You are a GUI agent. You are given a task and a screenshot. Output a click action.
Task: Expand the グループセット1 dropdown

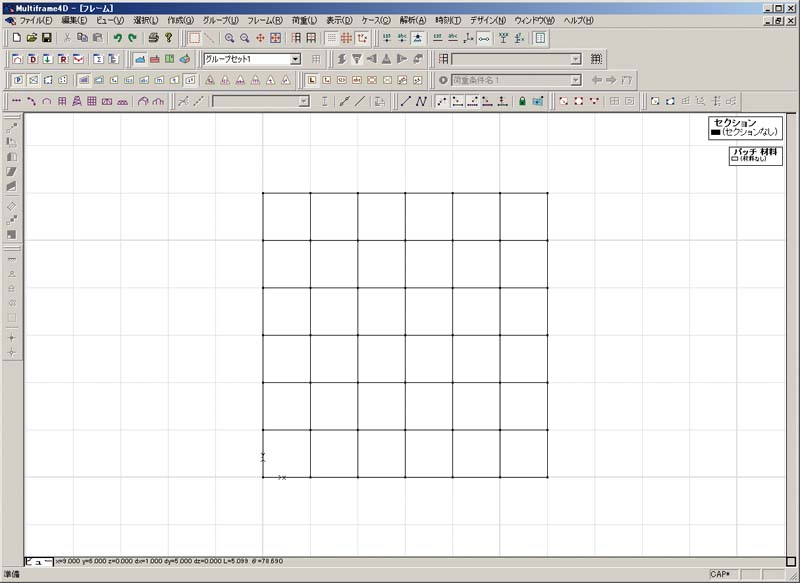[x=295, y=59]
